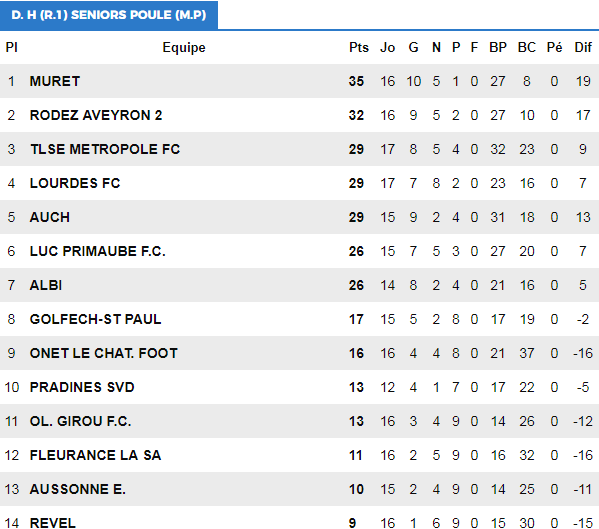This screenshot has height=529, width=599.
Task: Click the Pts column header
Action: tap(359, 47)
